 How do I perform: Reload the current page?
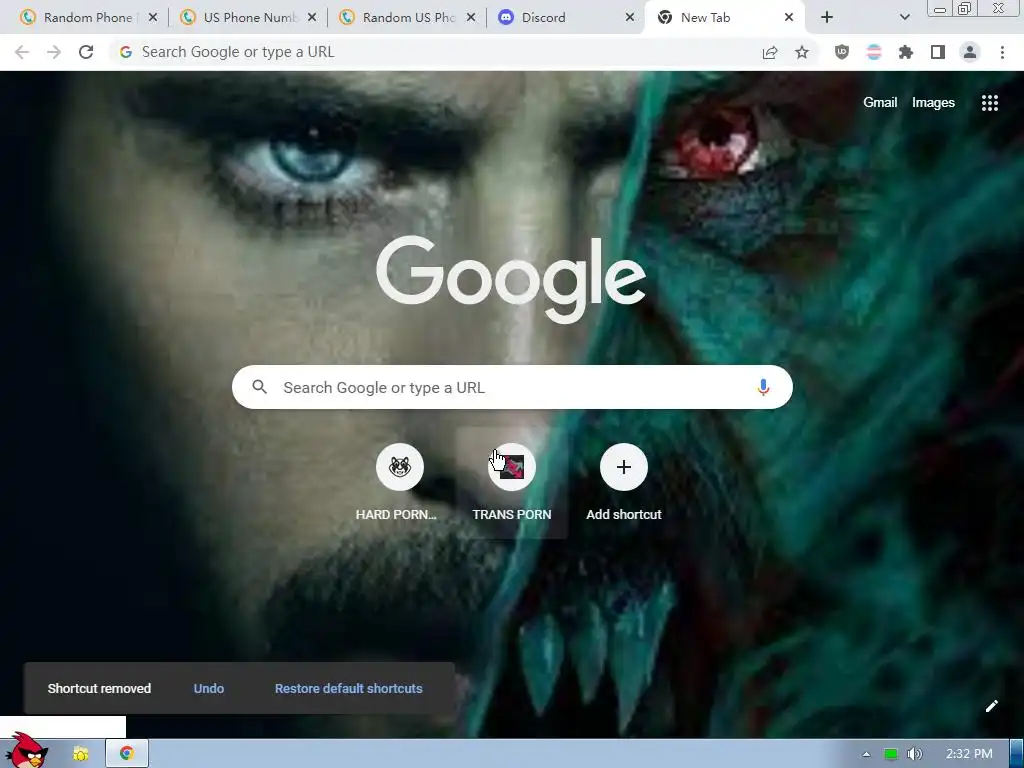[x=86, y=52]
